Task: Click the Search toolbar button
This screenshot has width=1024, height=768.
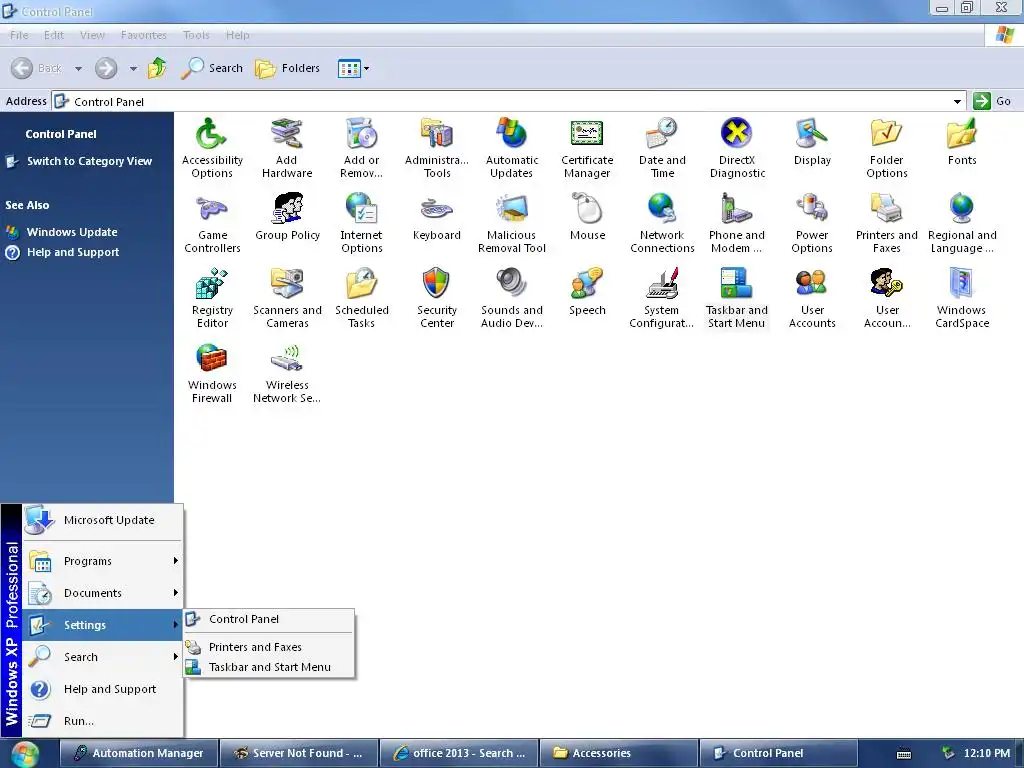Action: point(212,68)
